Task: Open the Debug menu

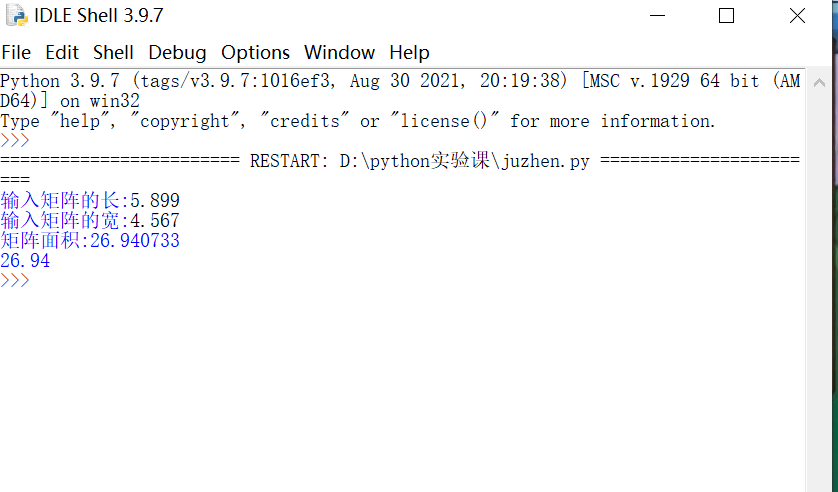Action: [177, 52]
